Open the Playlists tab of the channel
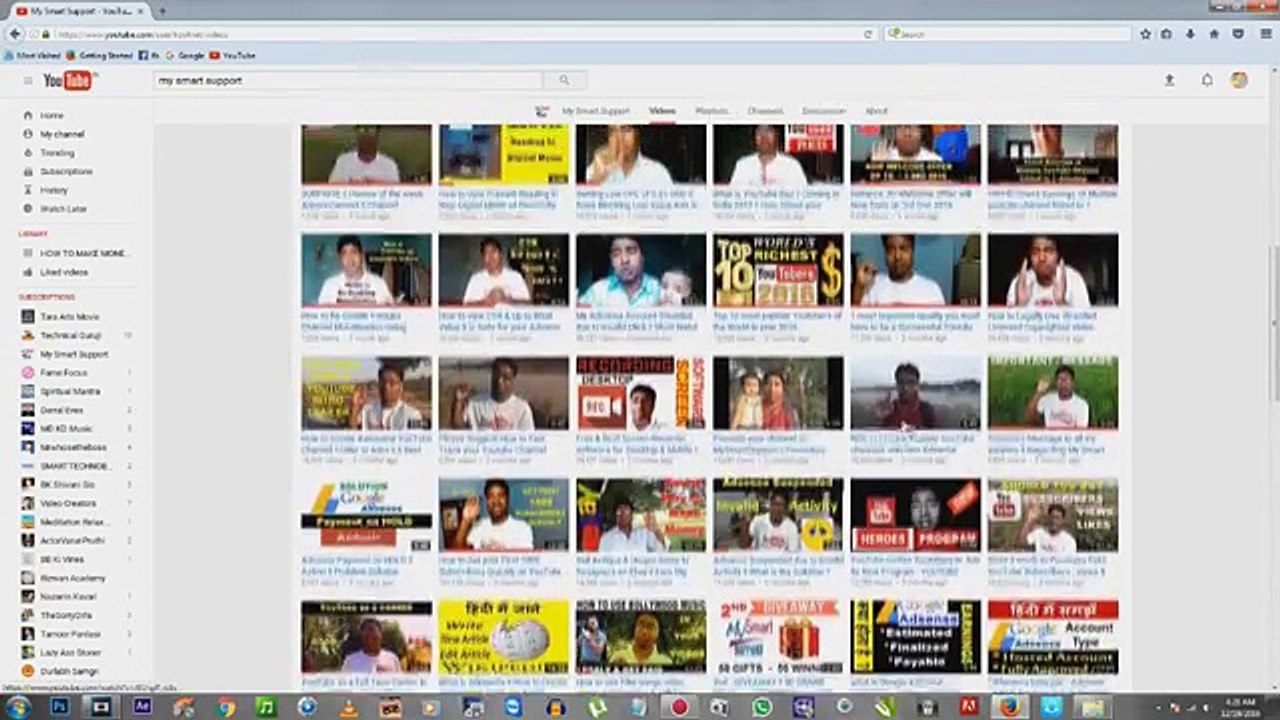 coord(711,111)
